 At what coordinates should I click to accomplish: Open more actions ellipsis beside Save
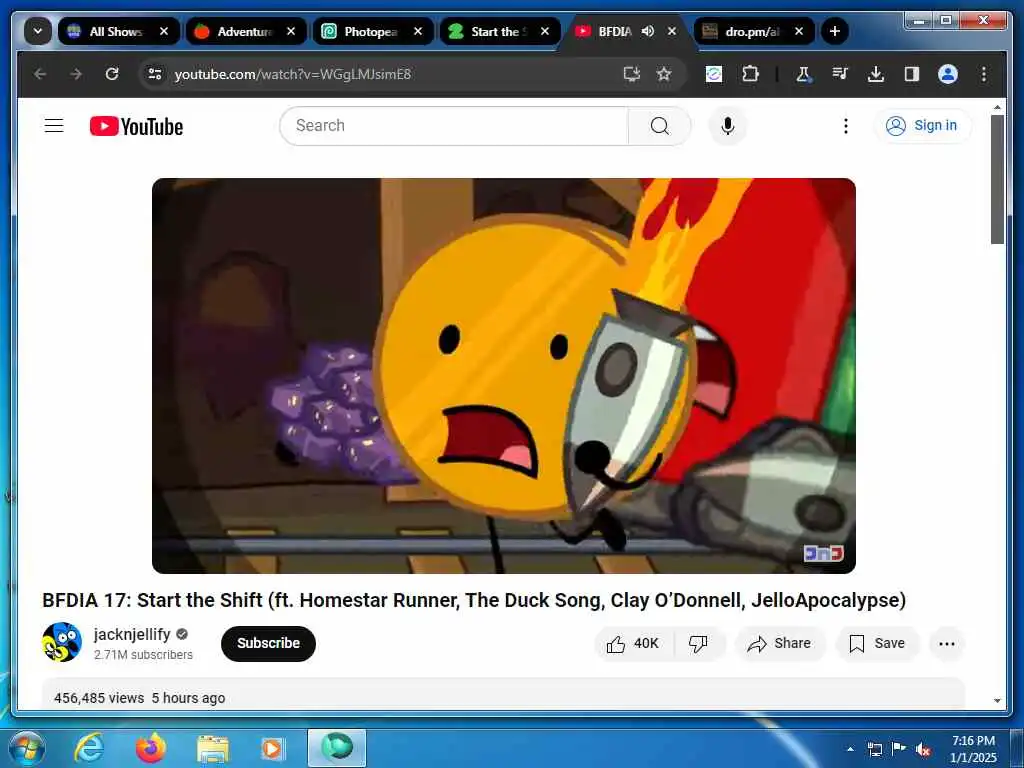click(947, 644)
